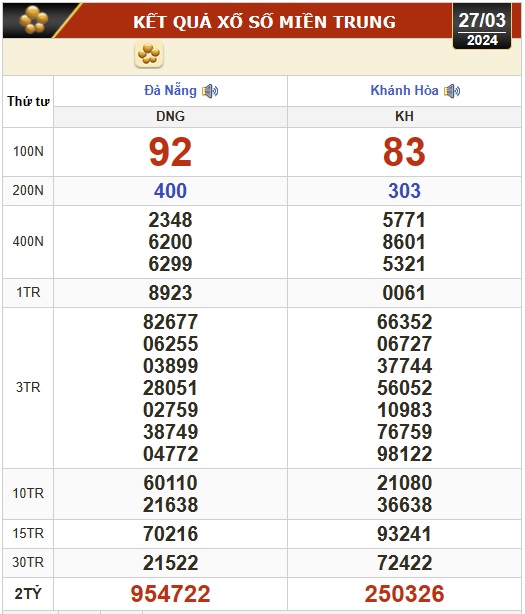Click the number 37744

click(x=404, y=366)
